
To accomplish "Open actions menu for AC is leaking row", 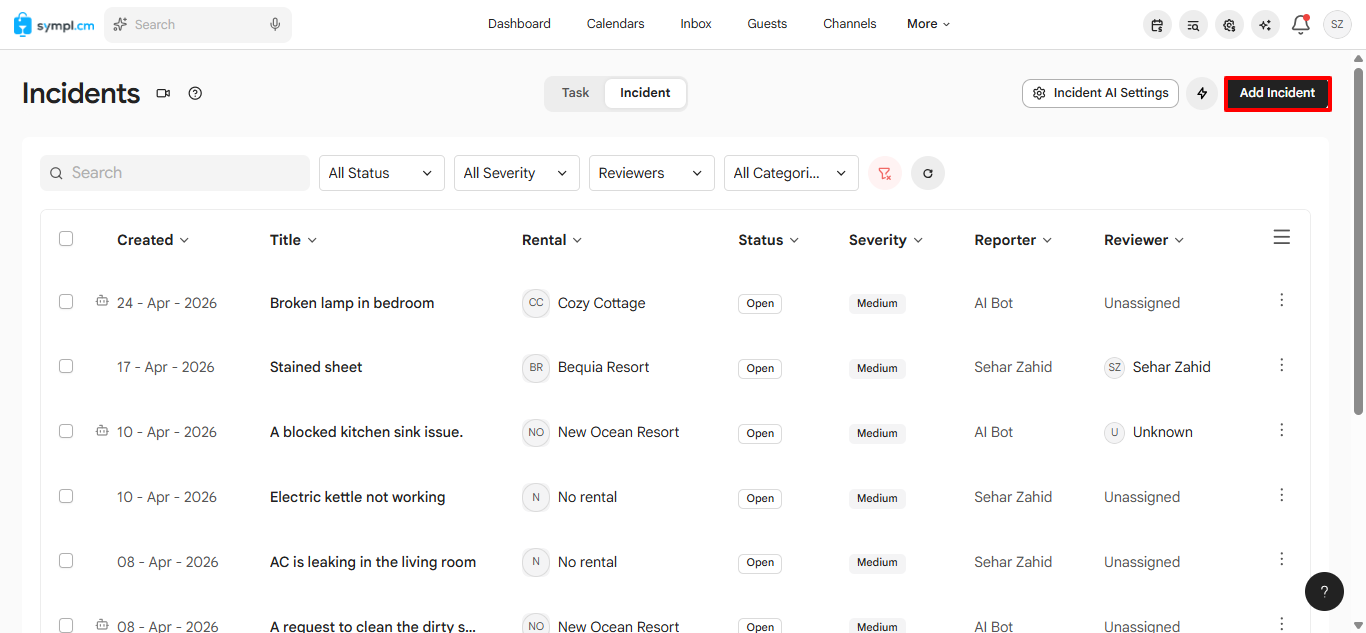I will (1282, 559).
